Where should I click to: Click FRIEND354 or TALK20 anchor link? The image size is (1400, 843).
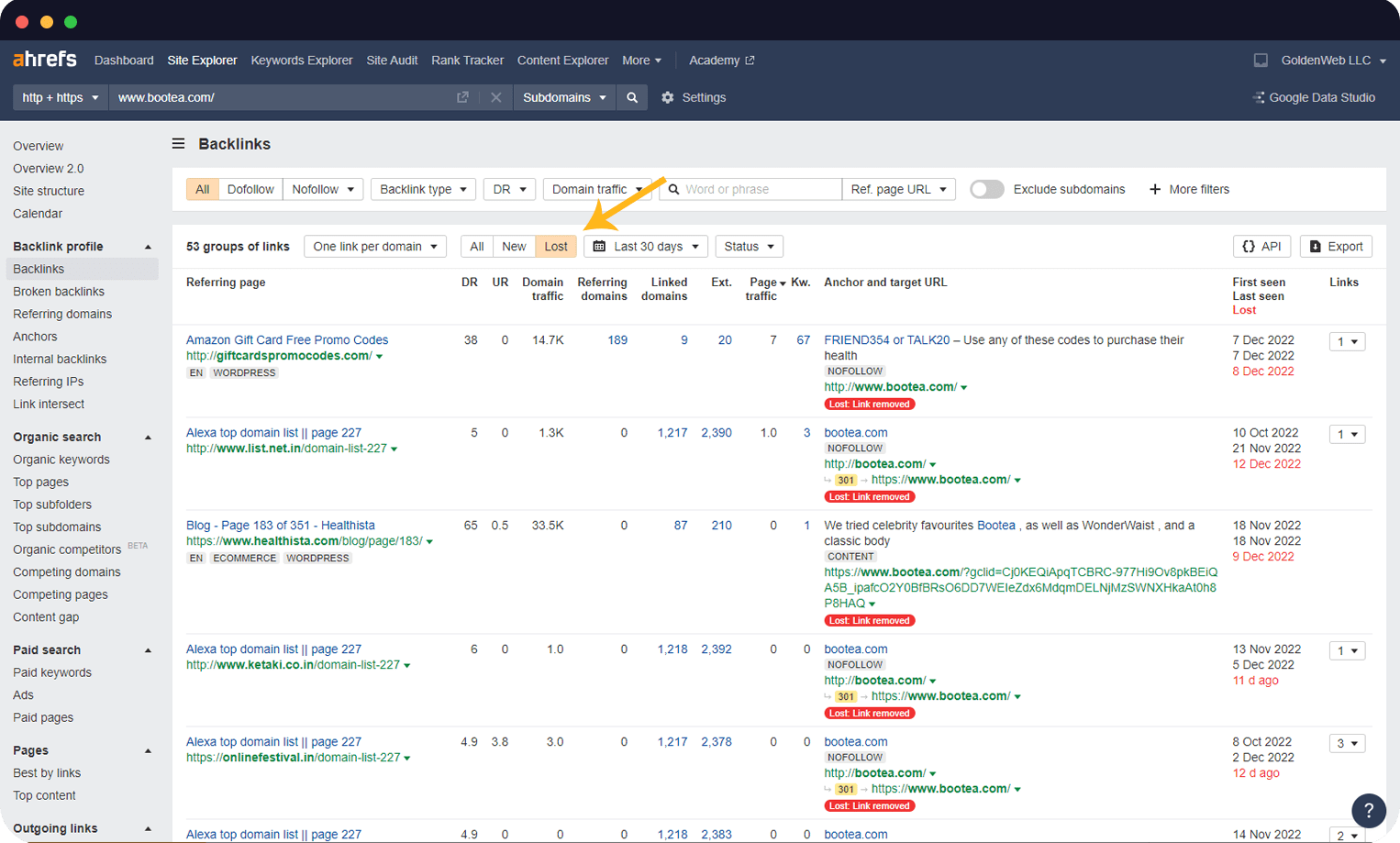pyautogui.click(x=887, y=340)
